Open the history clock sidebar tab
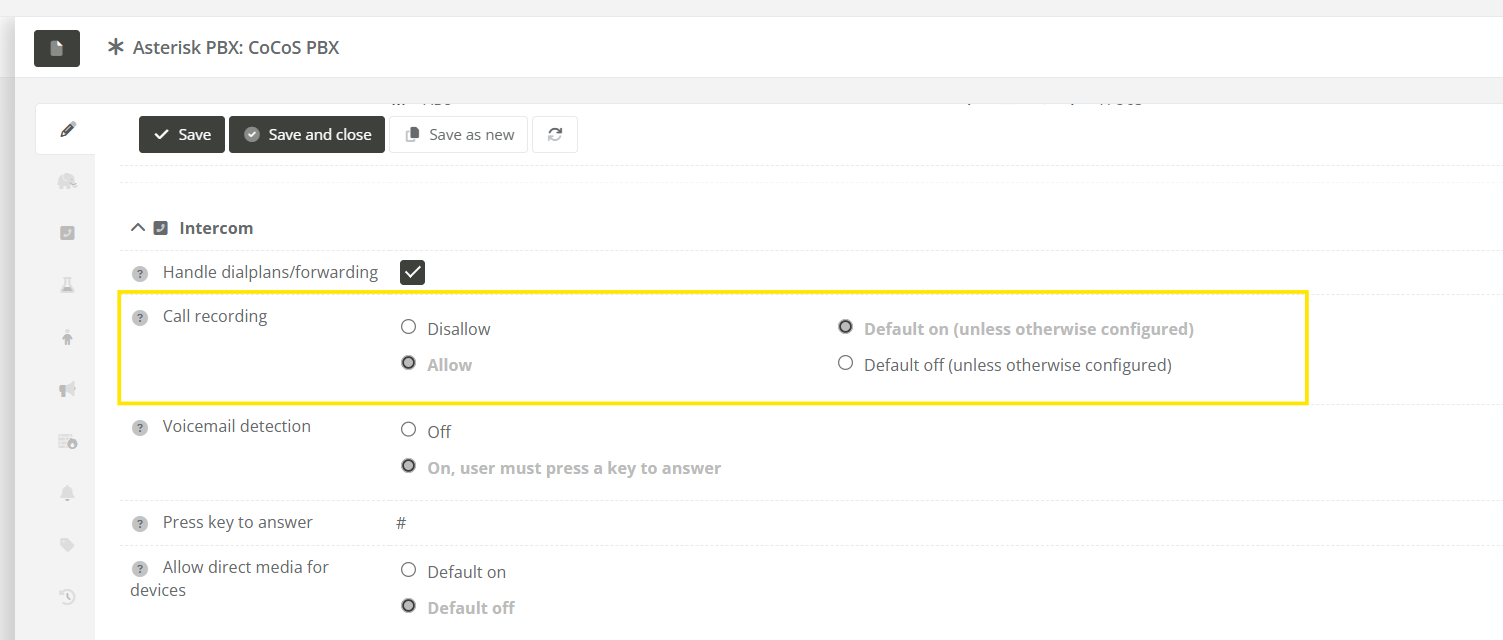This screenshot has width=1503, height=640. [x=67, y=597]
